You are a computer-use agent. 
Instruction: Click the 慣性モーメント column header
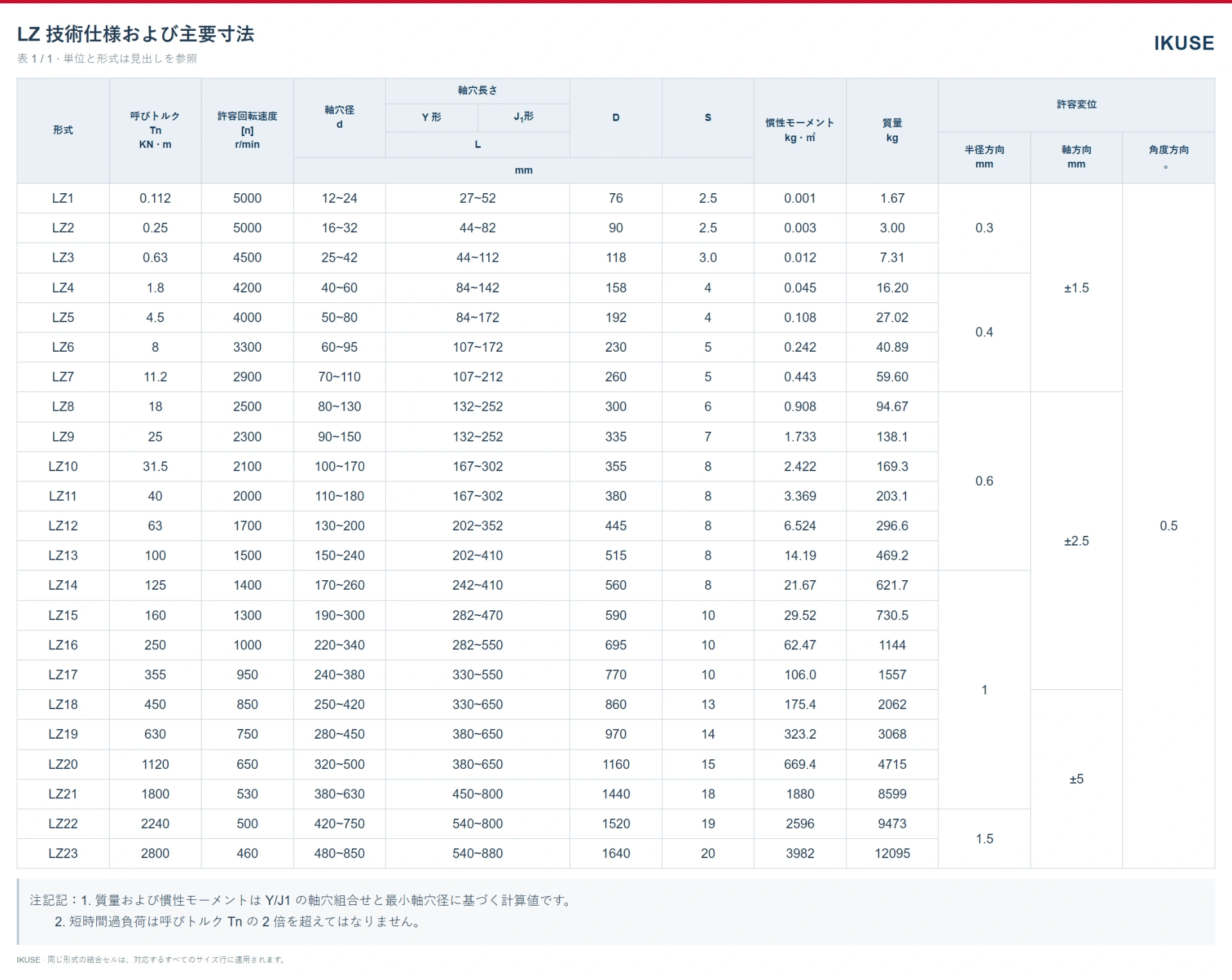800,130
